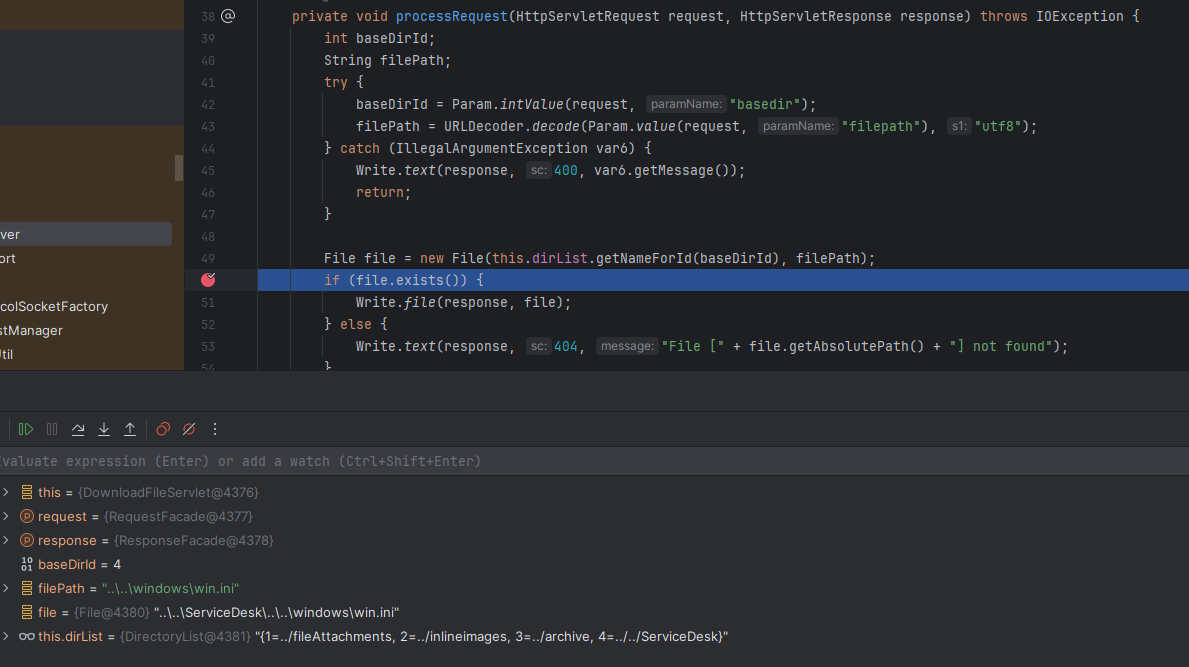Click the sidebar vertical scrollbar thumb
The height and width of the screenshot is (667, 1189).
coord(179,168)
